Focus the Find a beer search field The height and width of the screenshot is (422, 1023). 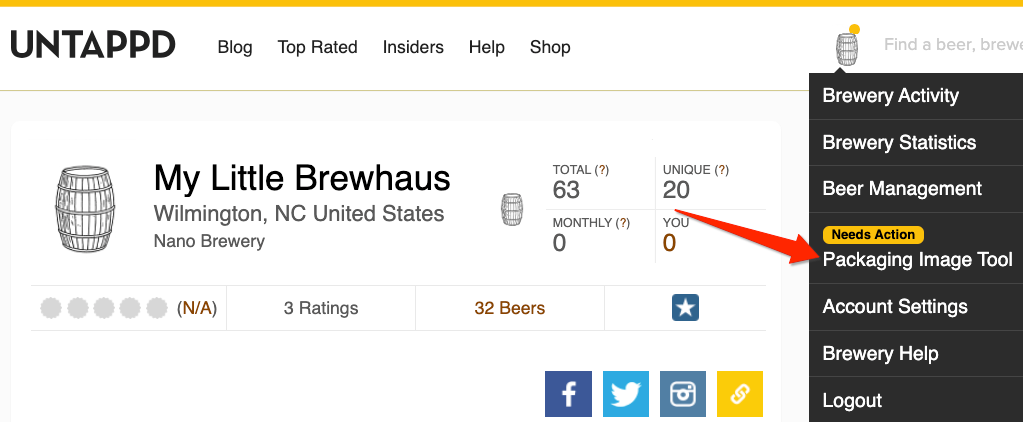coord(950,45)
